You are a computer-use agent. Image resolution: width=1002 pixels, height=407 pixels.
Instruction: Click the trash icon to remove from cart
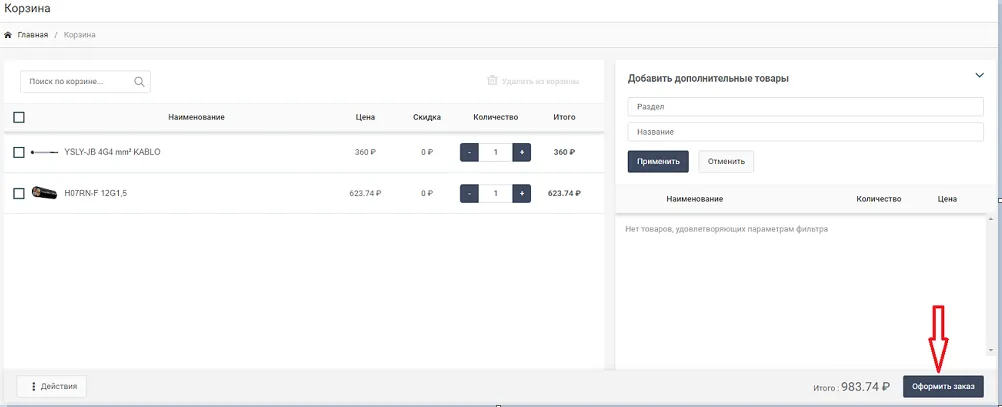[x=492, y=81]
